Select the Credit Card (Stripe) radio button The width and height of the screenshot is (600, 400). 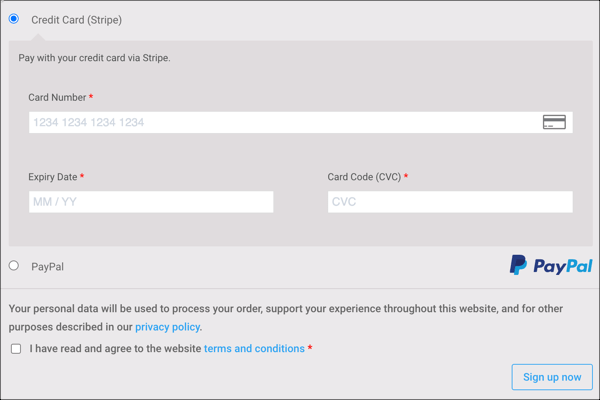14,19
